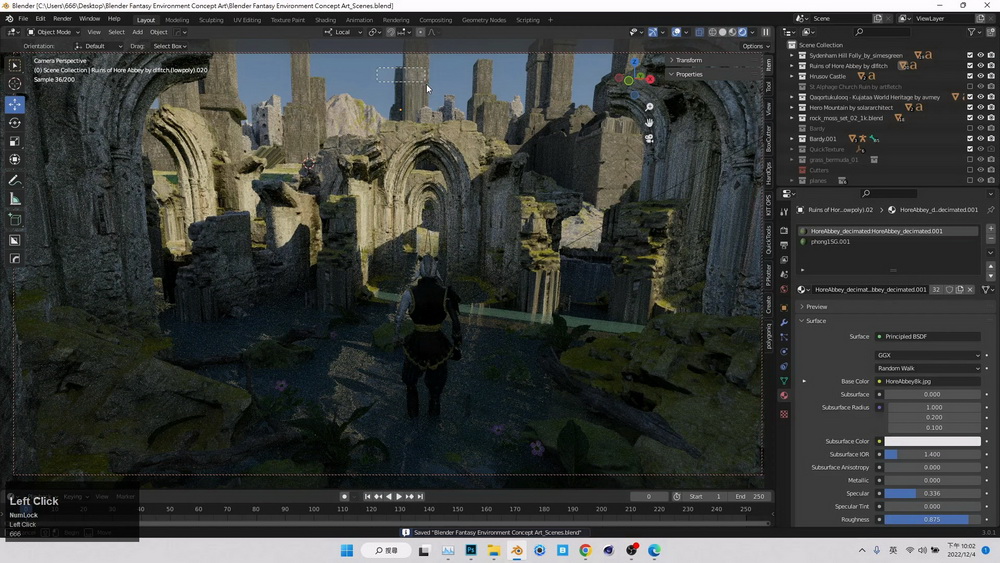This screenshot has width=1000, height=563.
Task: Activate the Transform tool
Action: point(15,159)
